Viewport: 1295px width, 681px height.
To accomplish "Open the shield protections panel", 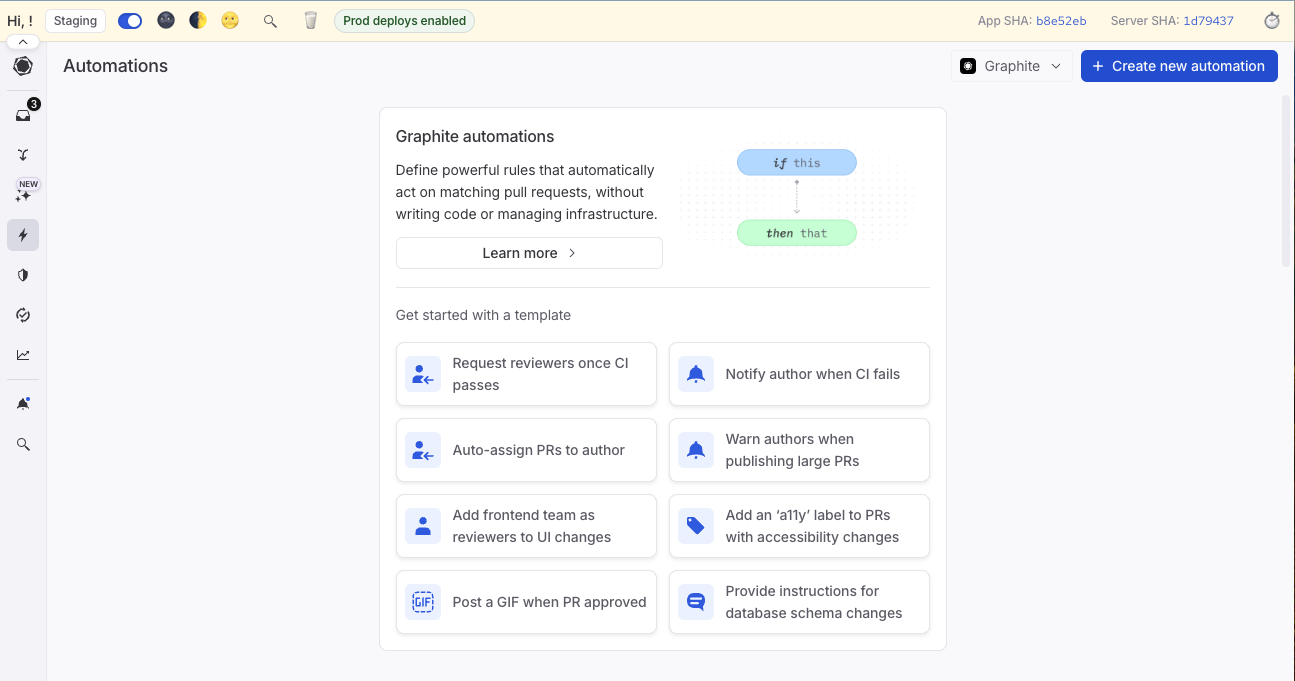I will pyautogui.click(x=22, y=274).
